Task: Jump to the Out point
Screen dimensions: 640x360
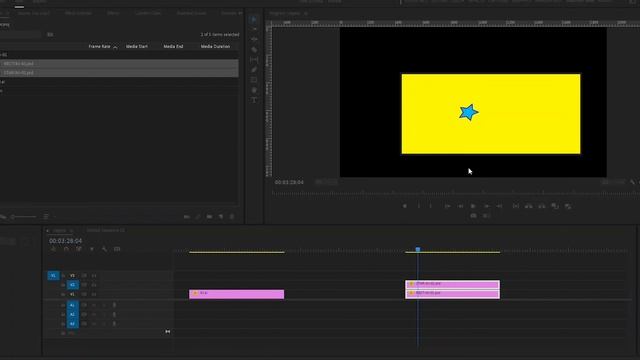Action: pyautogui.click(x=499, y=206)
